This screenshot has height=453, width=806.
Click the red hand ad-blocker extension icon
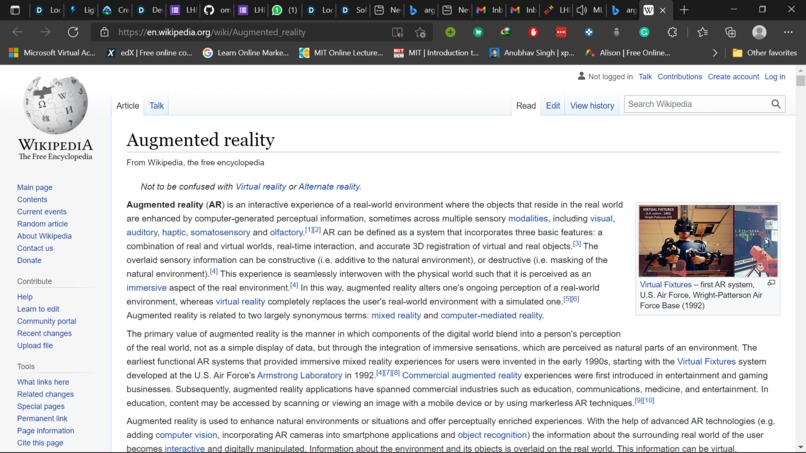[x=534, y=32]
